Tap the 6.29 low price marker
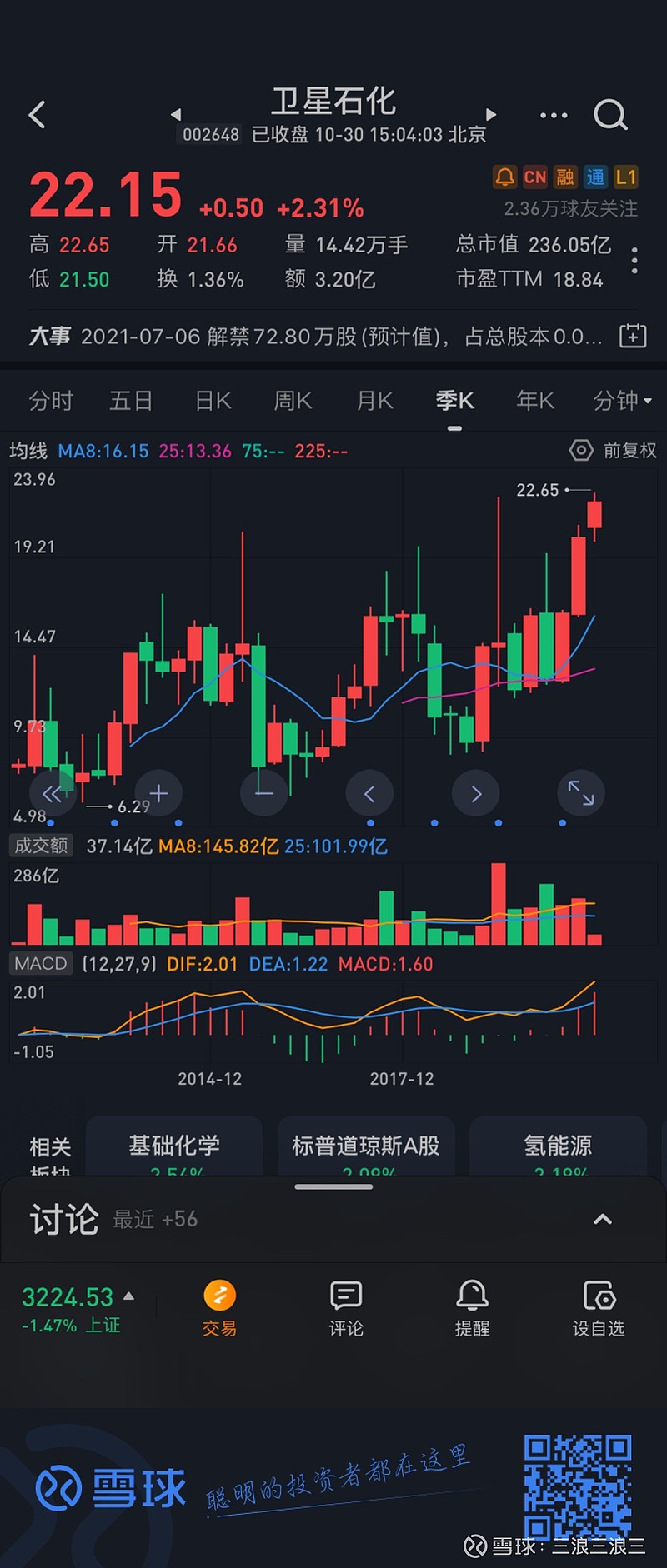Image resolution: width=667 pixels, height=1568 pixels. point(133,806)
